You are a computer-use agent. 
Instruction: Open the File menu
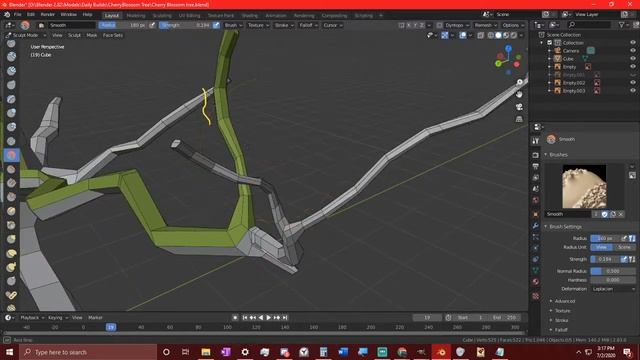(x=18, y=15)
